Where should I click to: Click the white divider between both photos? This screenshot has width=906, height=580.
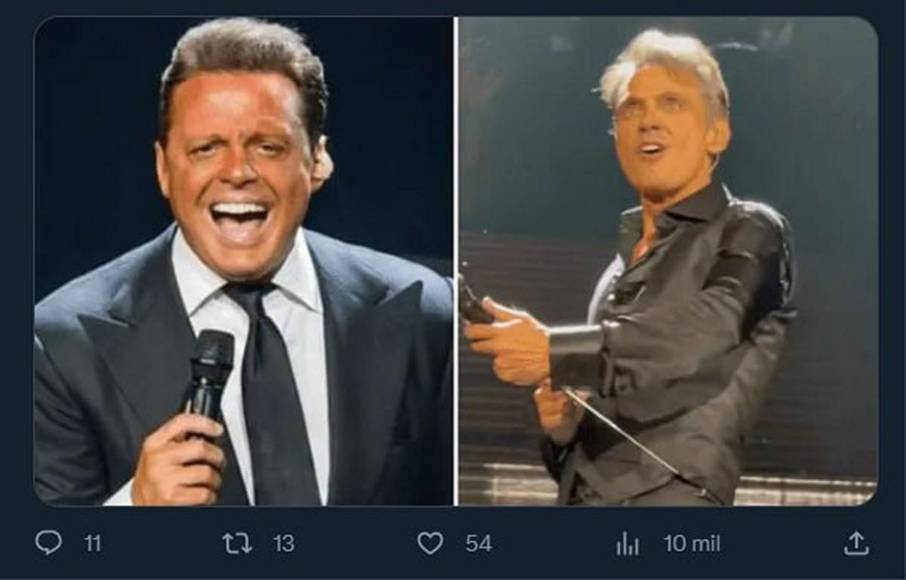(x=456, y=260)
